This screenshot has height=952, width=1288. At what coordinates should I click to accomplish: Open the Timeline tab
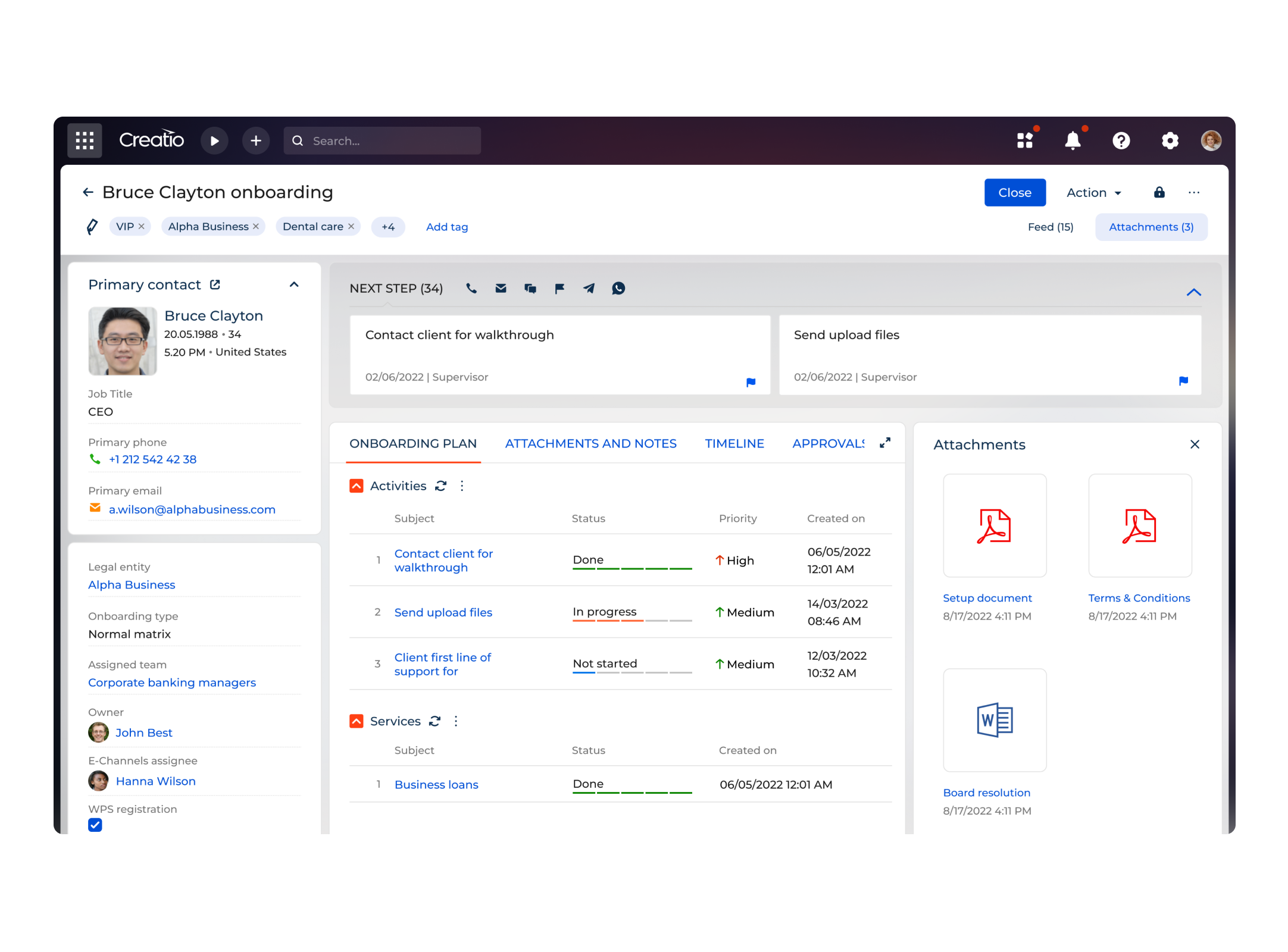pos(734,443)
